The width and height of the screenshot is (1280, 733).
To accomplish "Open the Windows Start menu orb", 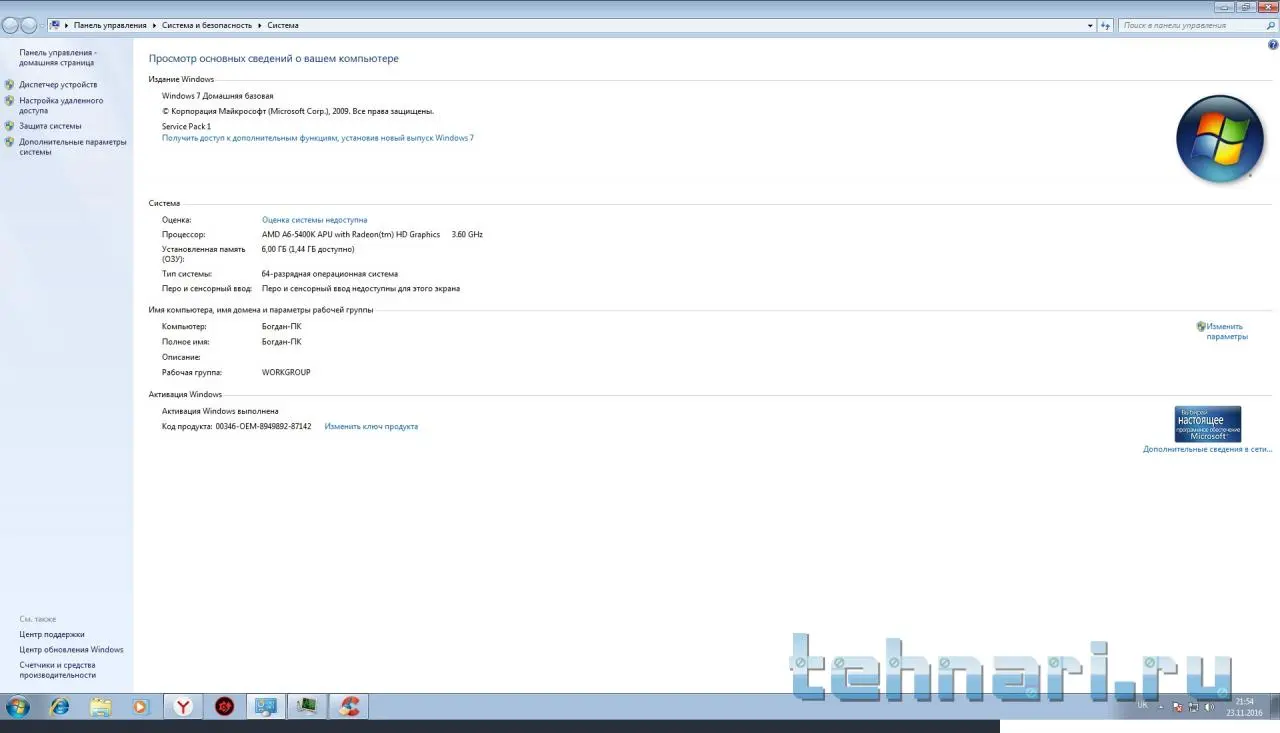I will 17,707.
